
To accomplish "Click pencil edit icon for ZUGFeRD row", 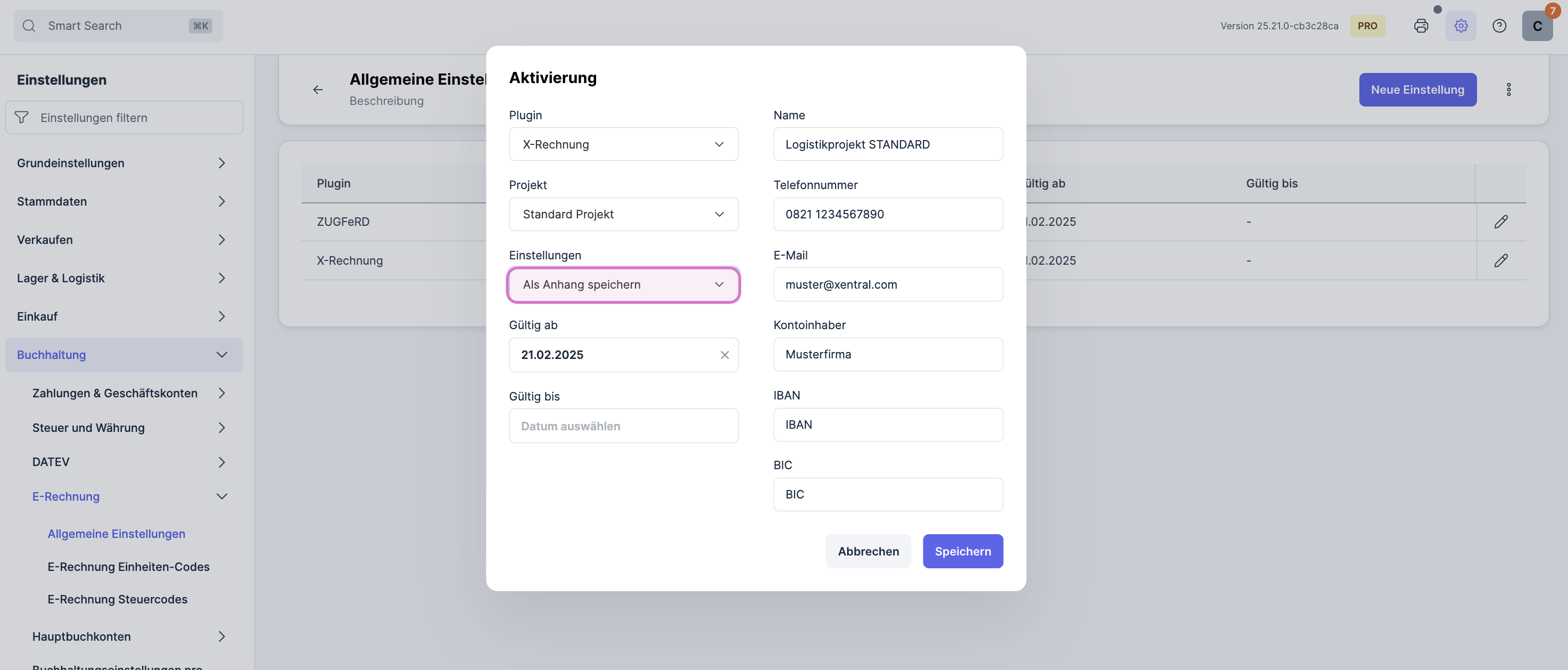I will 1500,222.
